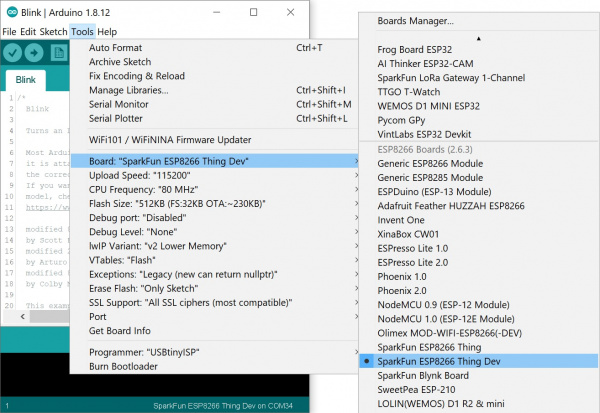
Task: Select ESPresso Lite 2.0 board
Action: pos(478,263)
